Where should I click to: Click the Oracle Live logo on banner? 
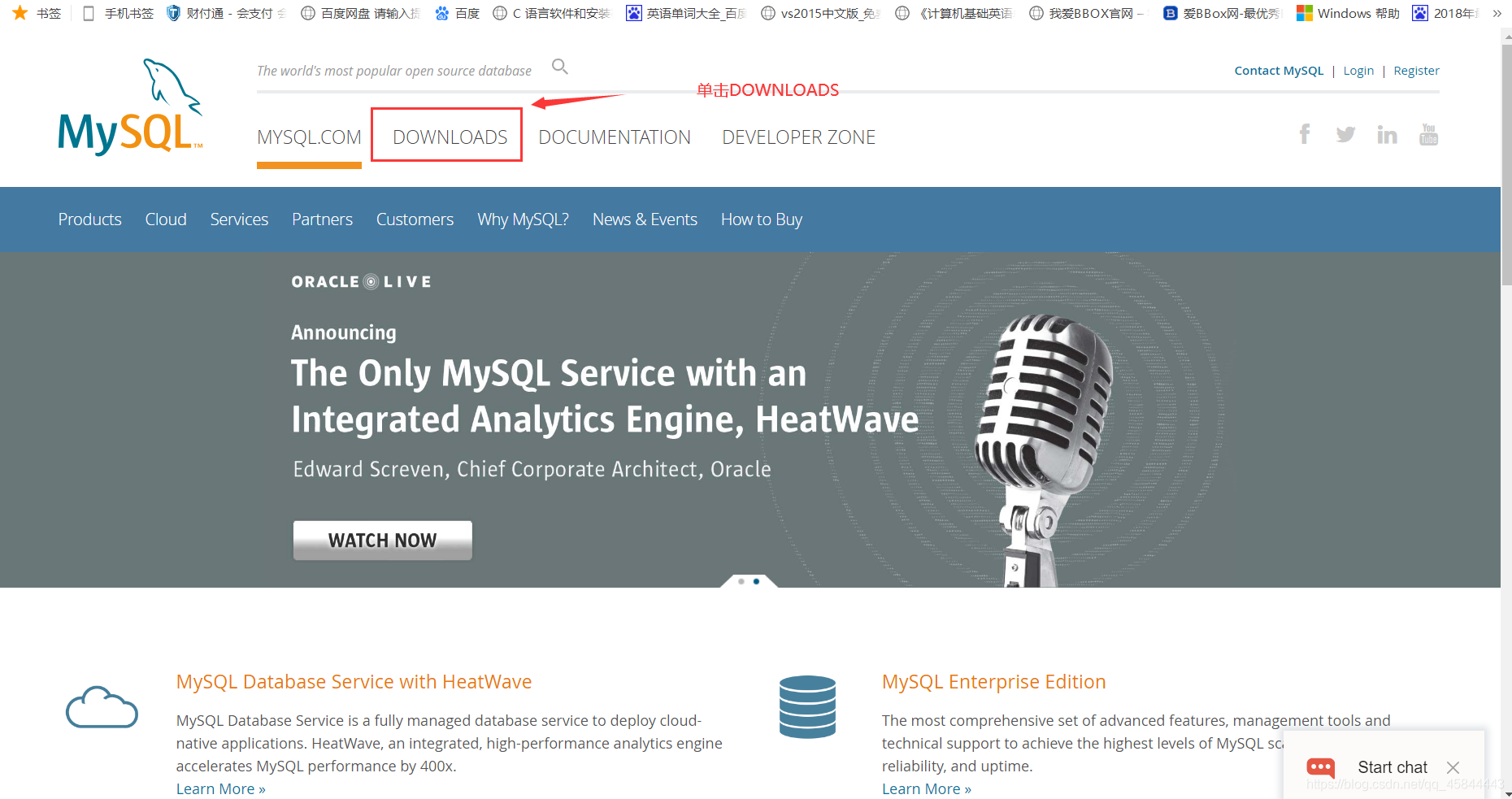tap(361, 282)
